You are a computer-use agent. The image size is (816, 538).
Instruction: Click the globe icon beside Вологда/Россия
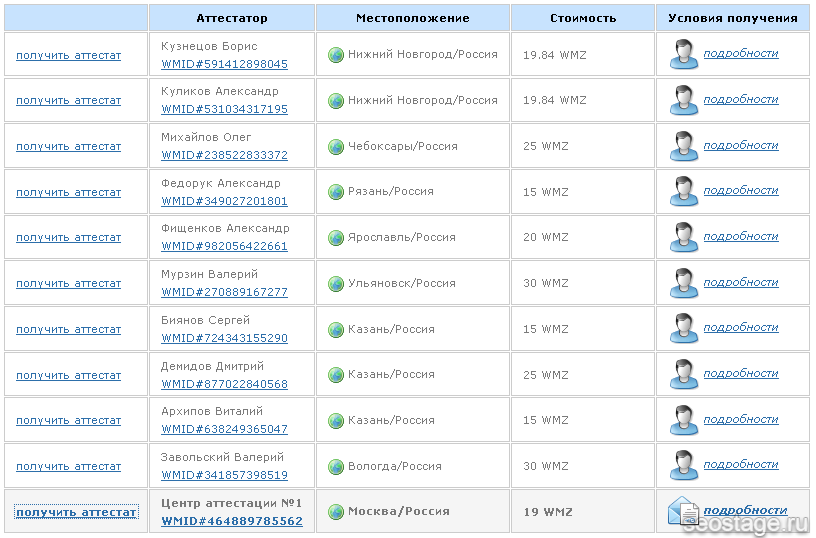336,467
